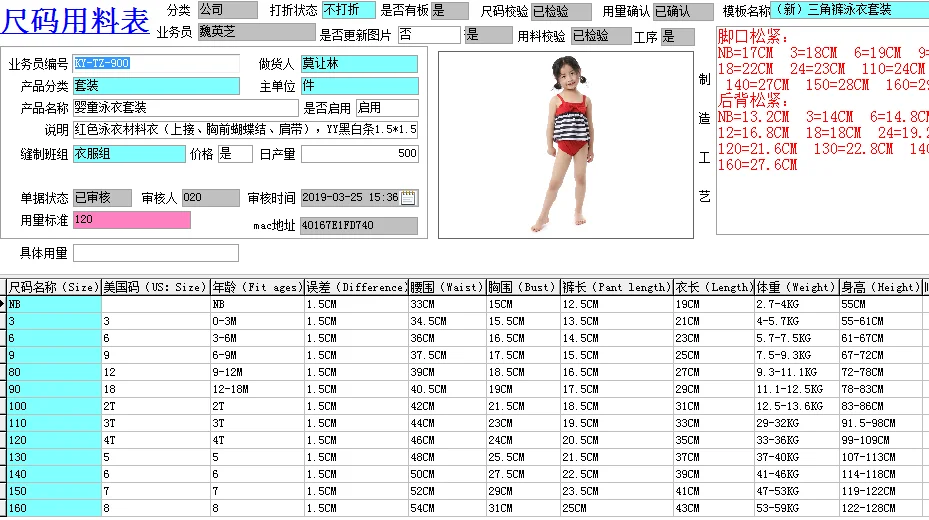Click the 打折状态 field 不打折
The image size is (929, 520).
(348, 10)
